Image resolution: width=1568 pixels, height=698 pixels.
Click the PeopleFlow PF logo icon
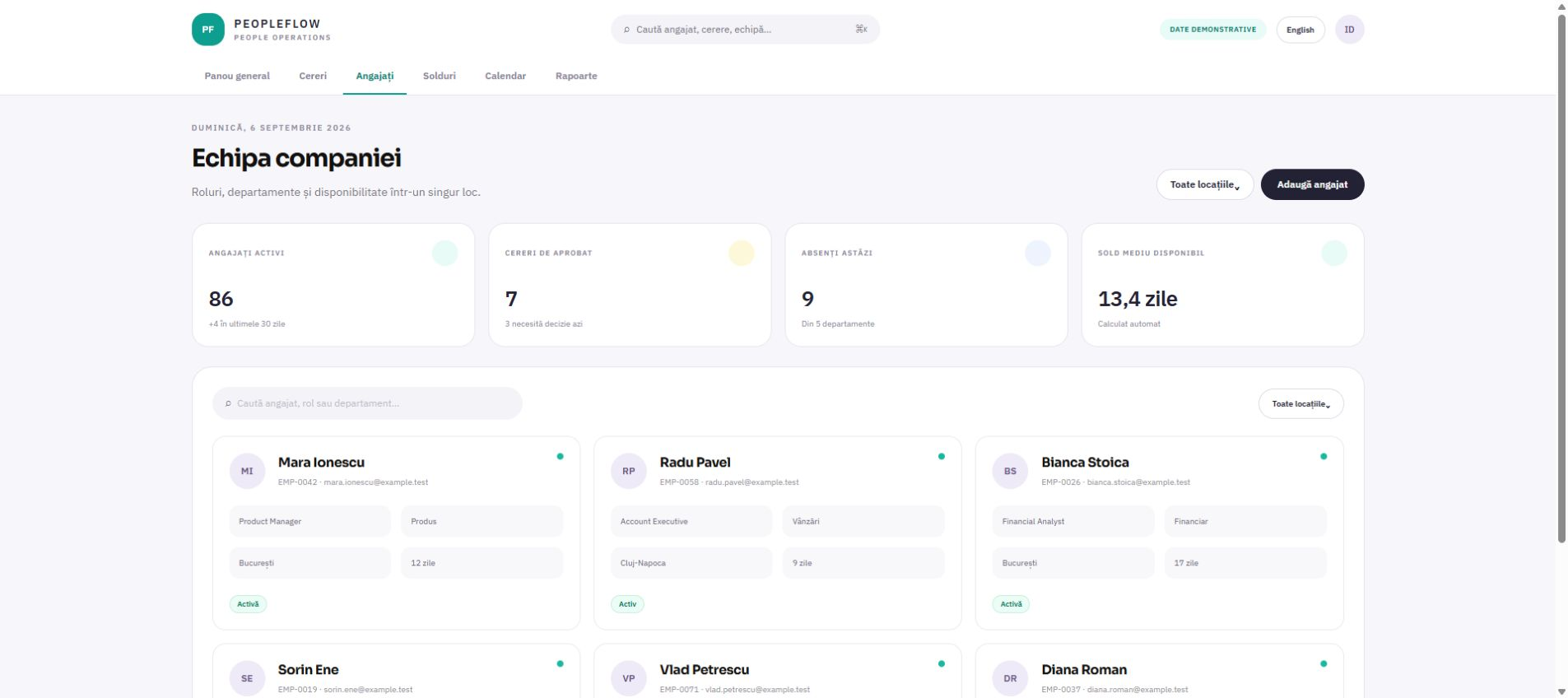pos(207,30)
